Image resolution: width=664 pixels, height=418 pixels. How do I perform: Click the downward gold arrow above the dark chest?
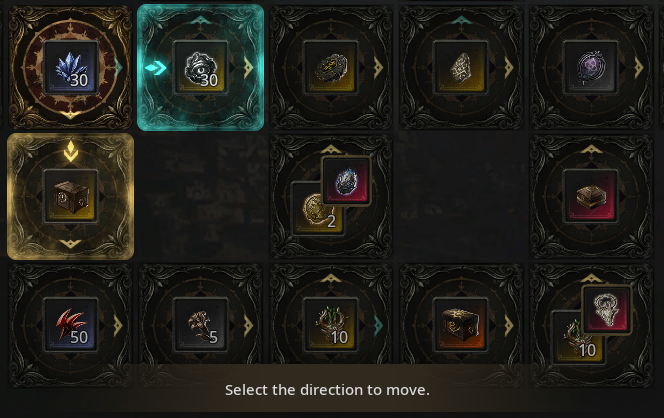pos(71,152)
